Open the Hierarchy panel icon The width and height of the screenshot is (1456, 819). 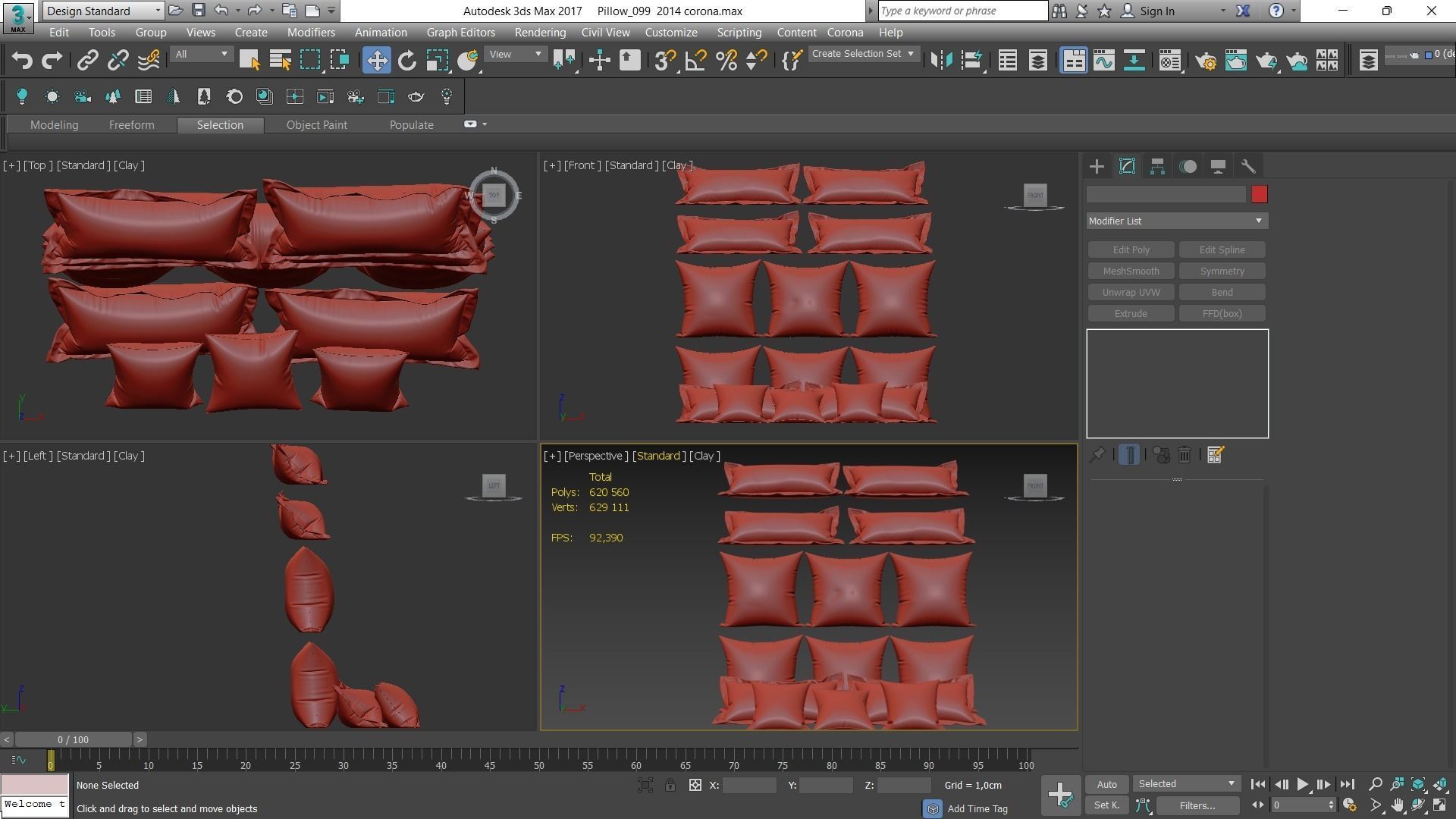[x=1157, y=166]
